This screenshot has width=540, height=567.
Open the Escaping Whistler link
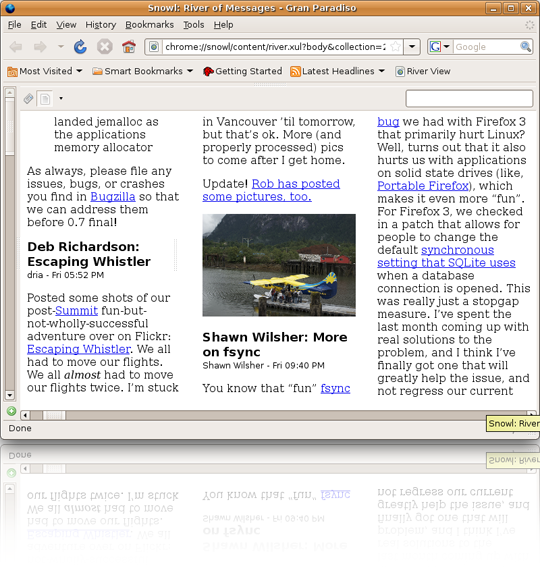point(79,349)
